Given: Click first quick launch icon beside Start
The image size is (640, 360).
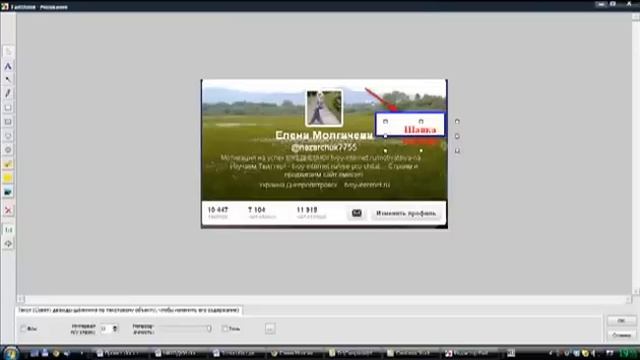Looking at the screenshot, I should tap(34, 353).
